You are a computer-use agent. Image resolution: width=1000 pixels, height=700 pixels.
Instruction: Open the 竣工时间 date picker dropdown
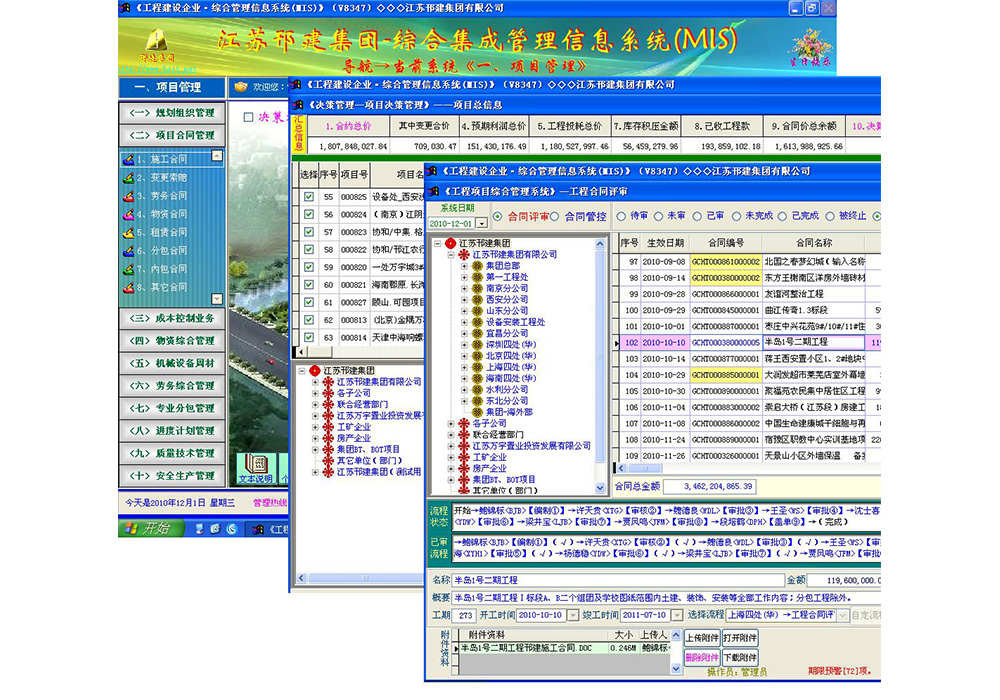pyautogui.click(x=676, y=615)
